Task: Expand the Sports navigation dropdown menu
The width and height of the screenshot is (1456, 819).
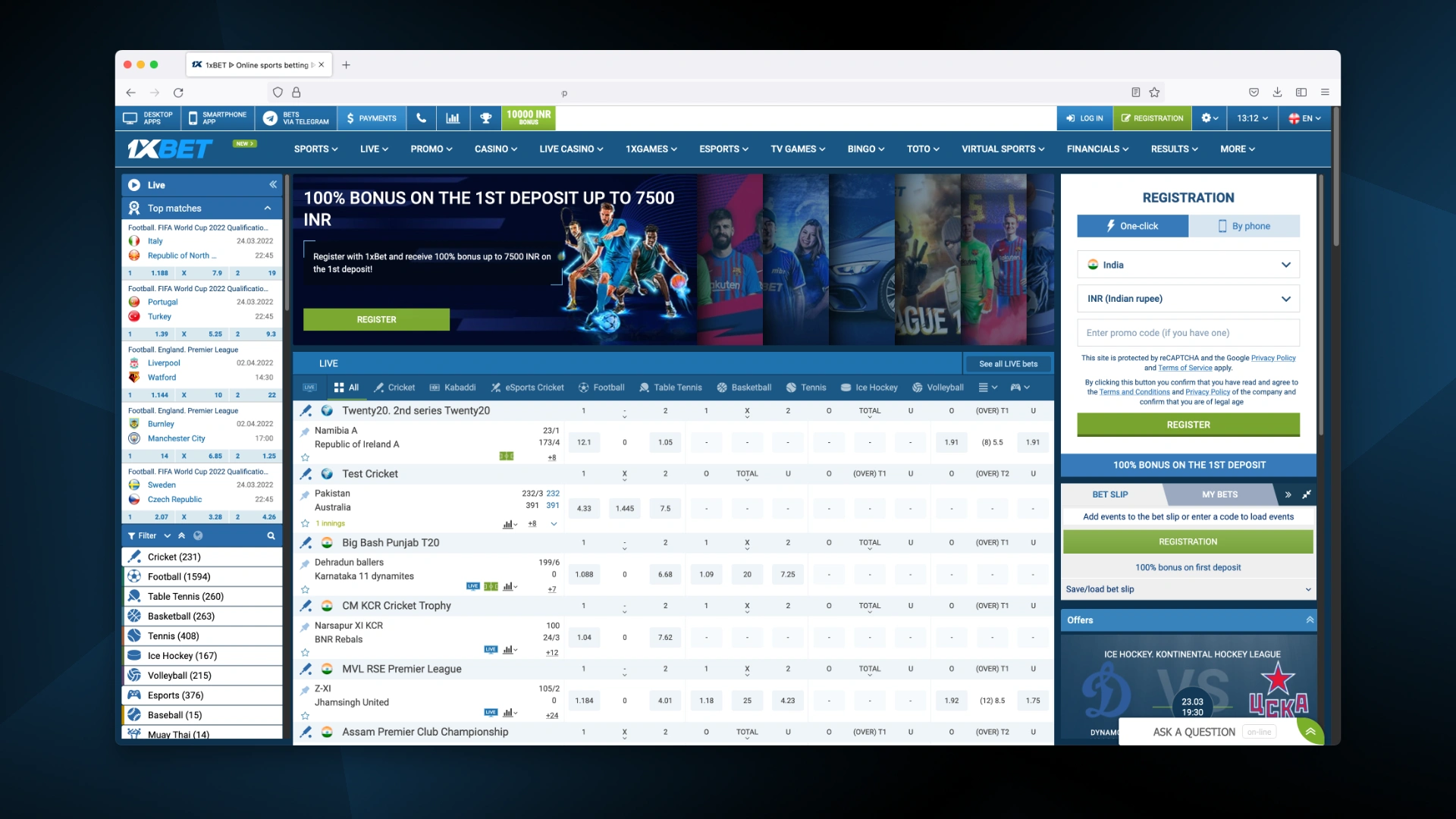Action: pyautogui.click(x=314, y=149)
